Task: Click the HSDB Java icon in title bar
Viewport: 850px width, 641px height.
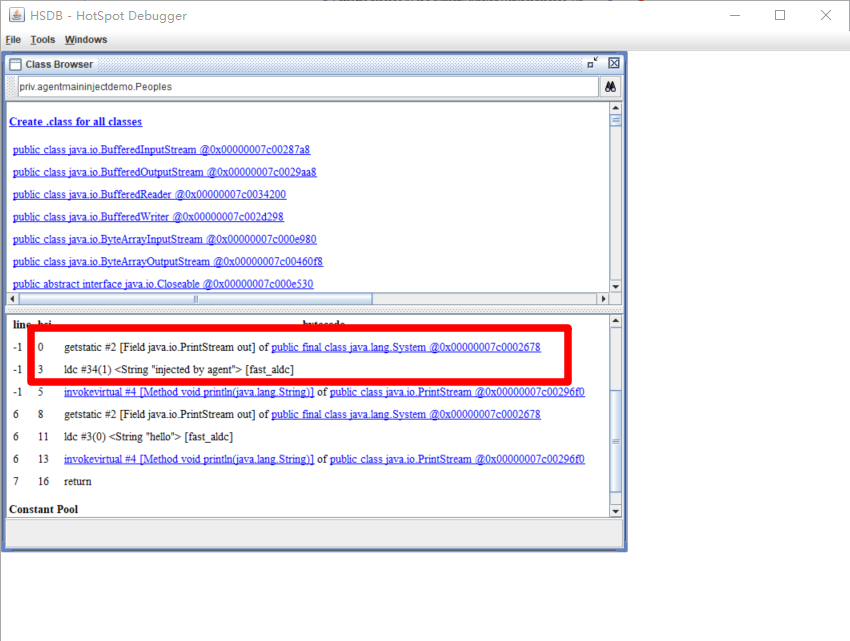Action: coord(14,15)
